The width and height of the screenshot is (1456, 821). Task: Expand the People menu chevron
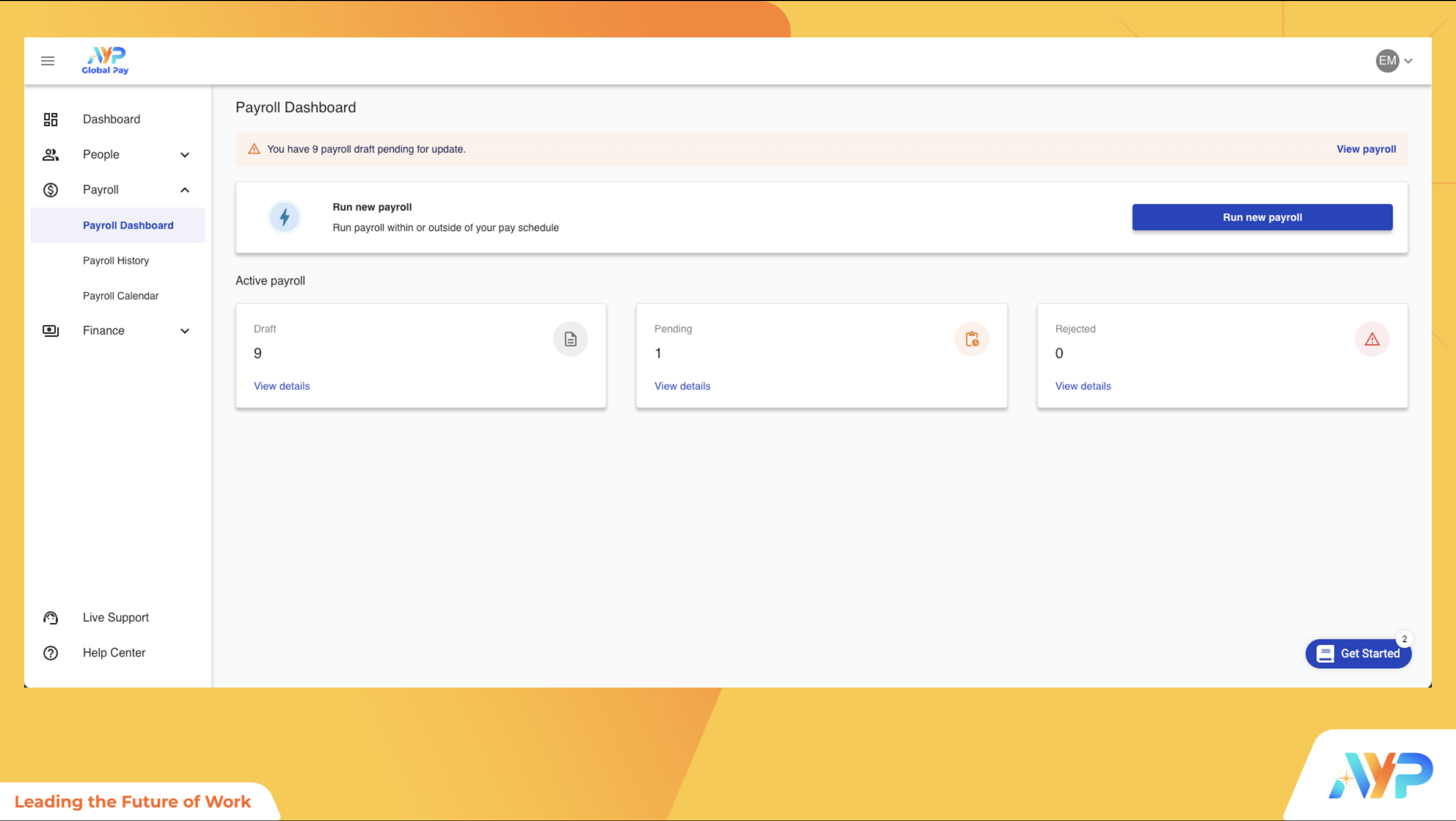click(184, 155)
